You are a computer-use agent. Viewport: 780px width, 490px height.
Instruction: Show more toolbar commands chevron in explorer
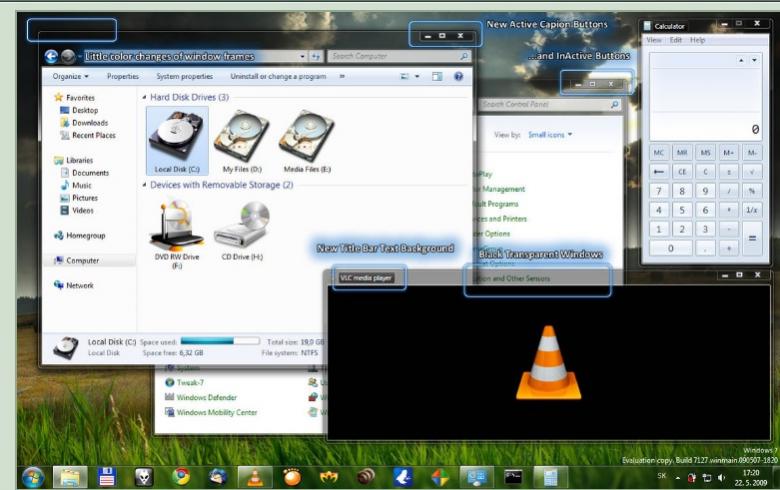click(342, 76)
